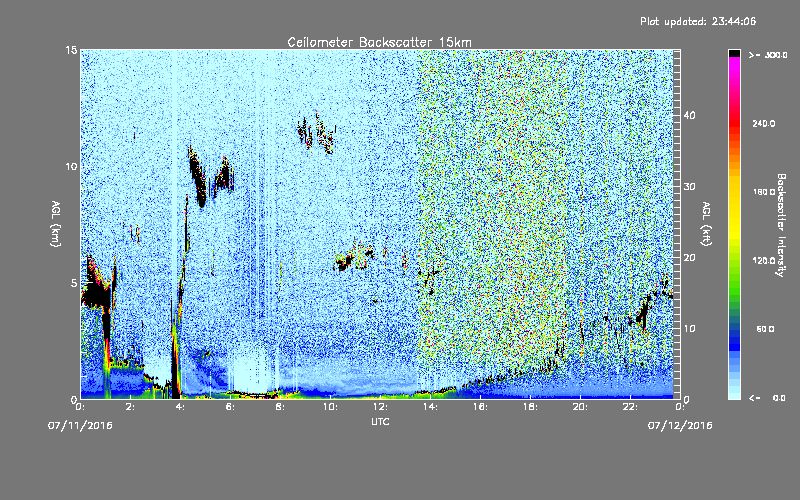Click the dark cloud streak near 10 km after 4 UTC
The image size is (800, 500).
tap(198, 179)
